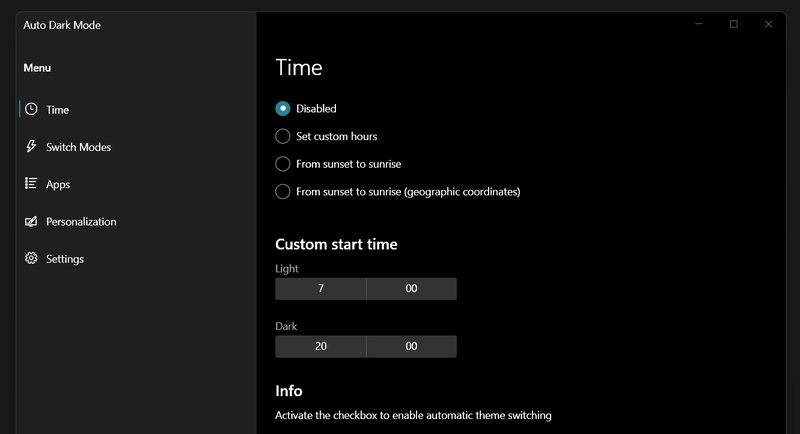The width and height of the screenshot is (800, 434).
Task: Enable Set custom hours option
Action: pos(283,136)
